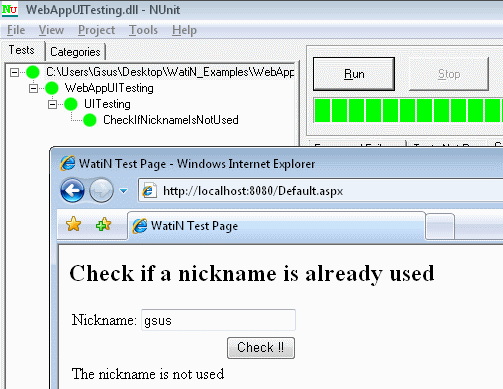The width and height of the screenshot is (503, 389).
Task: Select WebAppUITesting in the test tree
Action: [109, 88]
